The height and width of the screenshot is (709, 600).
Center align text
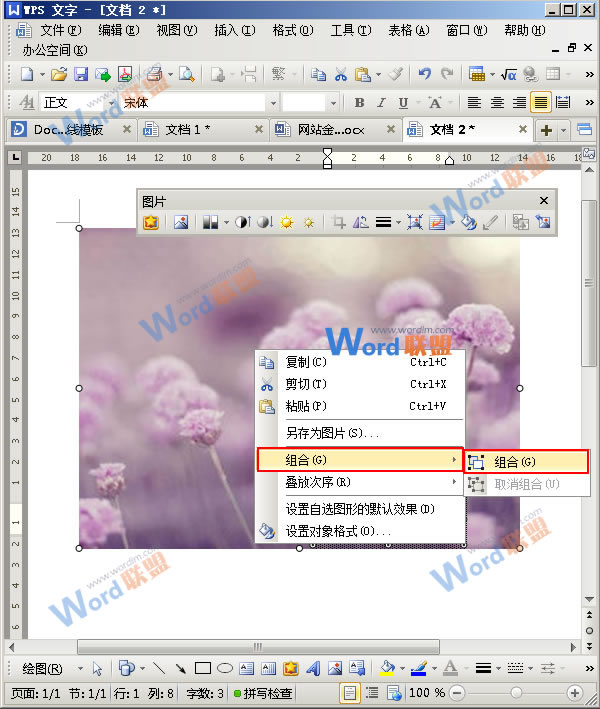[497, 103]
